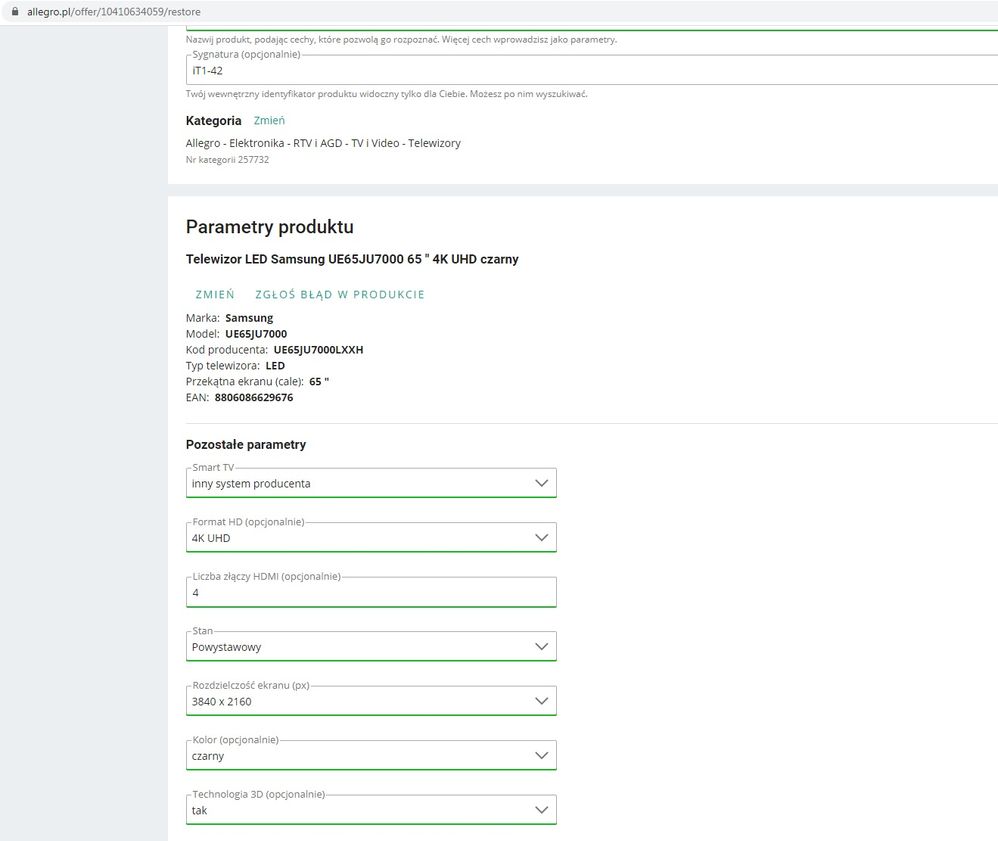Click the Pozostałe parametry heading
Image resolution: width=998 pixels, height=841 pixels.
pyautogui.click(x=246, y=444)
